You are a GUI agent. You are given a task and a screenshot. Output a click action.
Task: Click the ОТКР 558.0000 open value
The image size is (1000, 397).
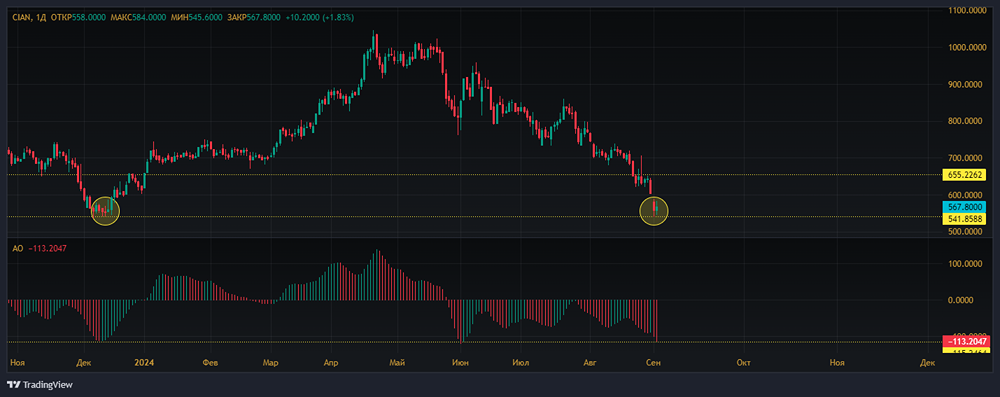pos(79,17)
